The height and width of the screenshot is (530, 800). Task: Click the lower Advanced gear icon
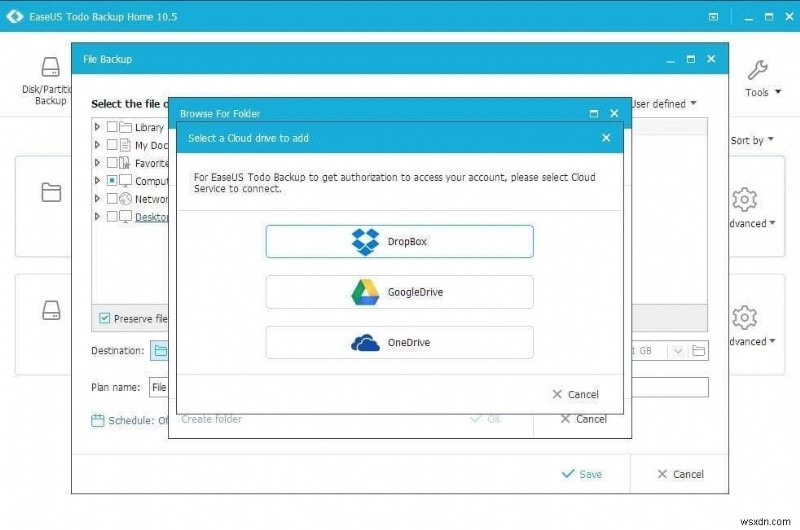click(x=744, y=318)
